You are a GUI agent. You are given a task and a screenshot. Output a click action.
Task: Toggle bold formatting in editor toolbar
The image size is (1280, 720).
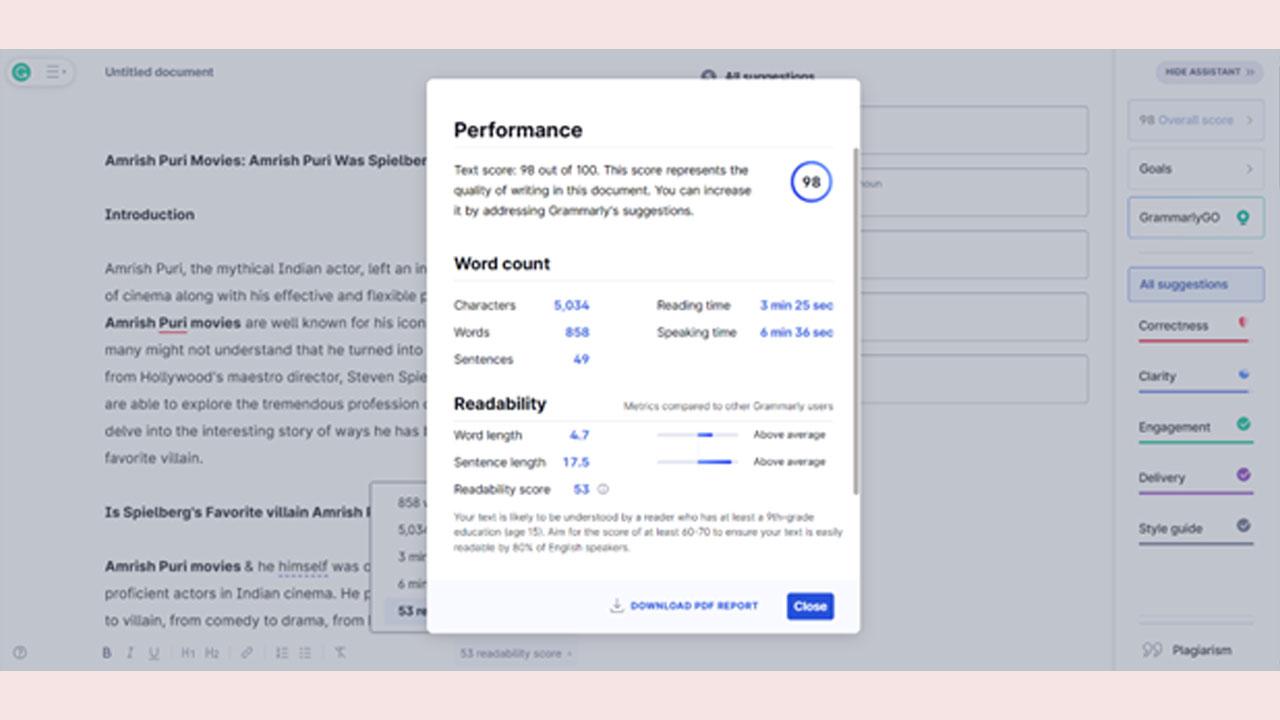107,653
